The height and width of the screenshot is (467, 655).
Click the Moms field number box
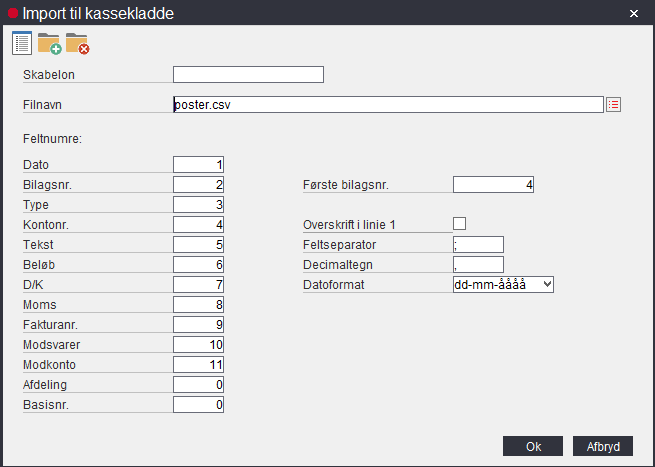tap(198, 305)
